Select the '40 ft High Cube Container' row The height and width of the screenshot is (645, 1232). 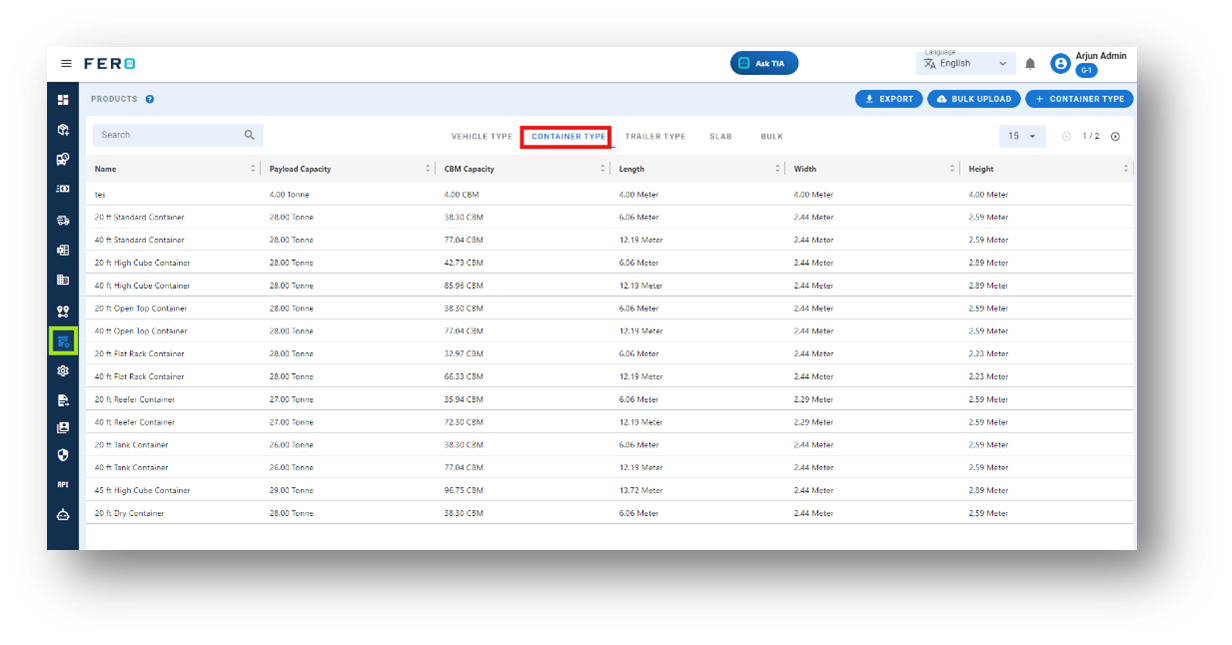click(610, 286)
